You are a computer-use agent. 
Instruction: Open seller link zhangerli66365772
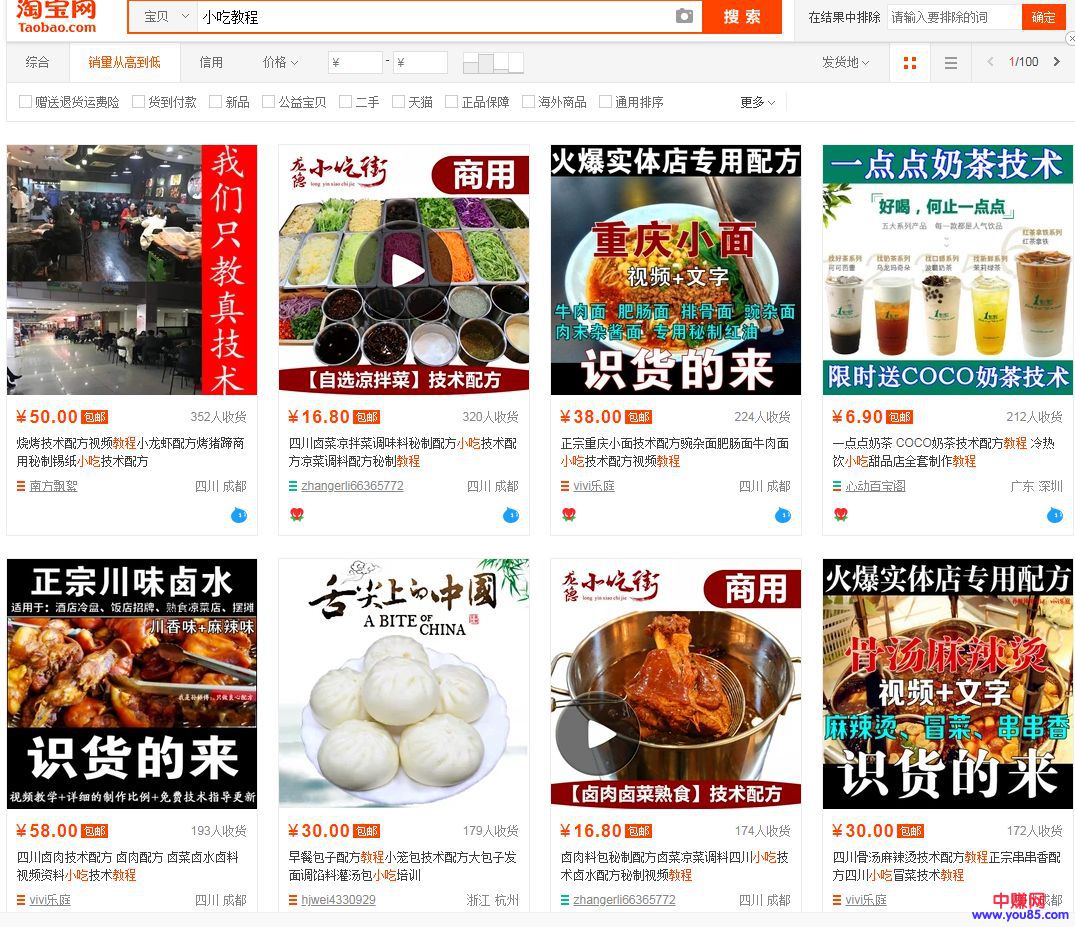(352, 486)
